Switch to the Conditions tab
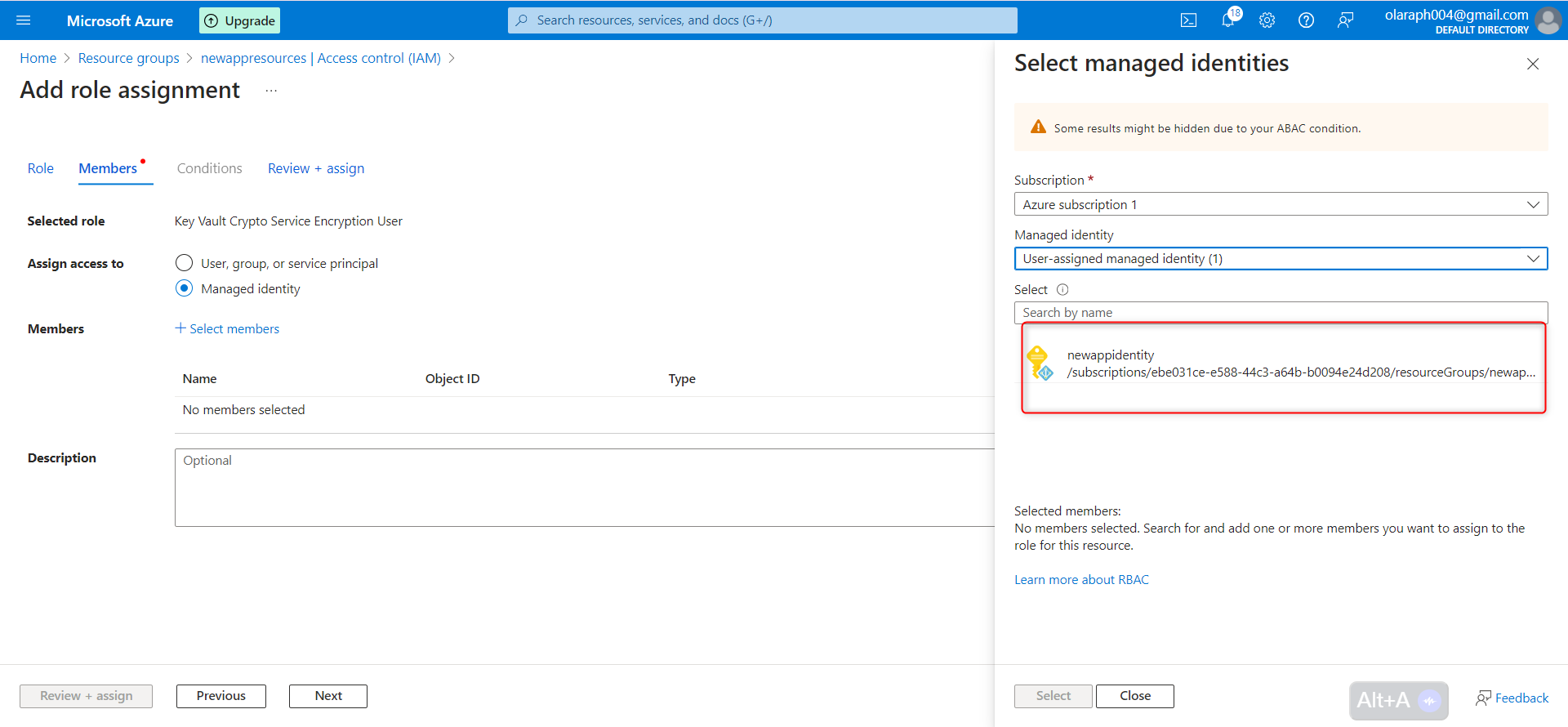 point(210,168)
